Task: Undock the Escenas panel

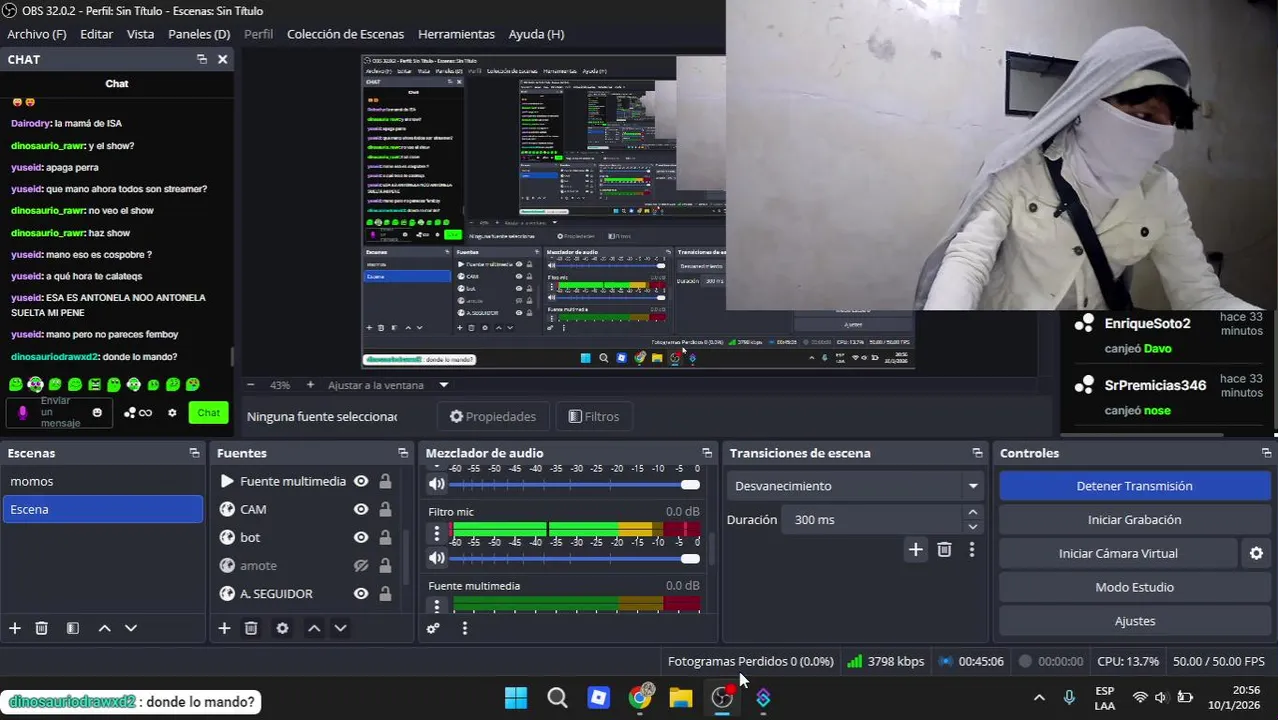Action: [x=194, y=453]
